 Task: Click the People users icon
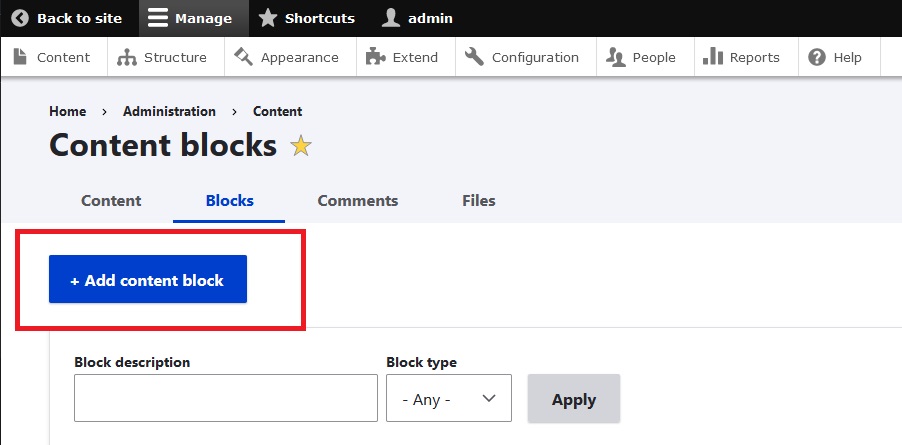(x=616, y=57)
